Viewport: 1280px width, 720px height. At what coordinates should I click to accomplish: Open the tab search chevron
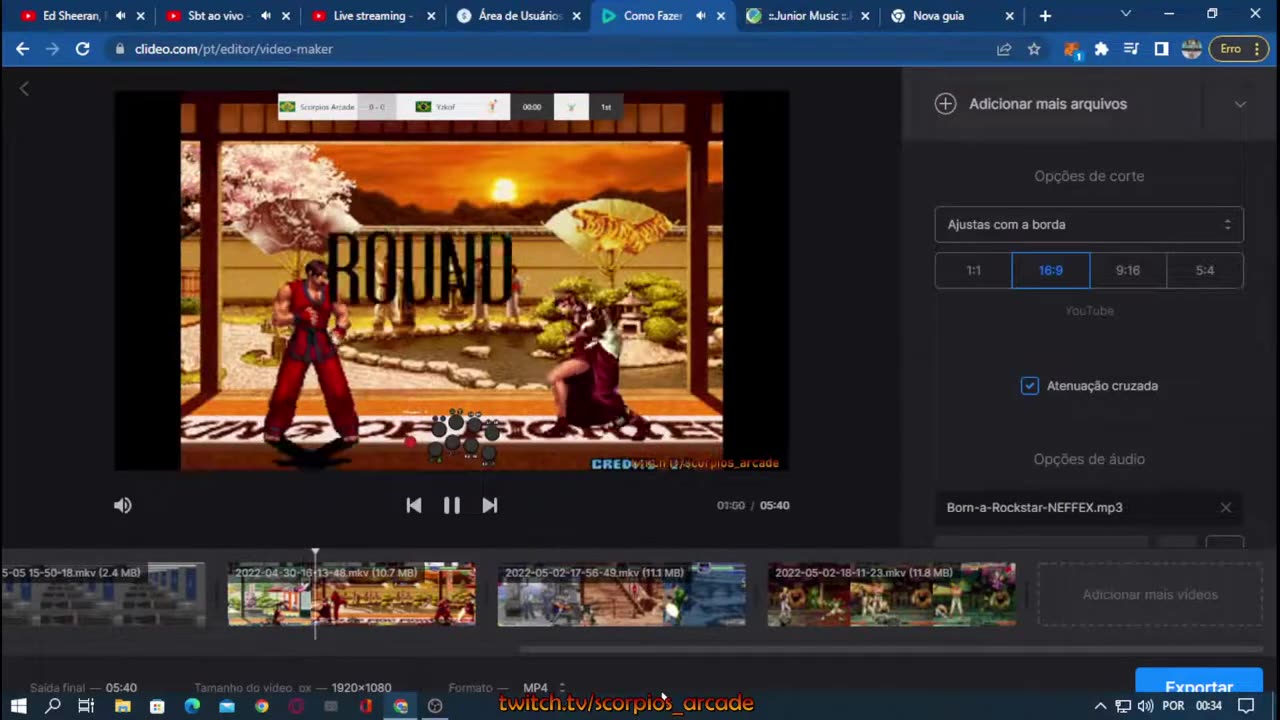(x=1126, y=14)
